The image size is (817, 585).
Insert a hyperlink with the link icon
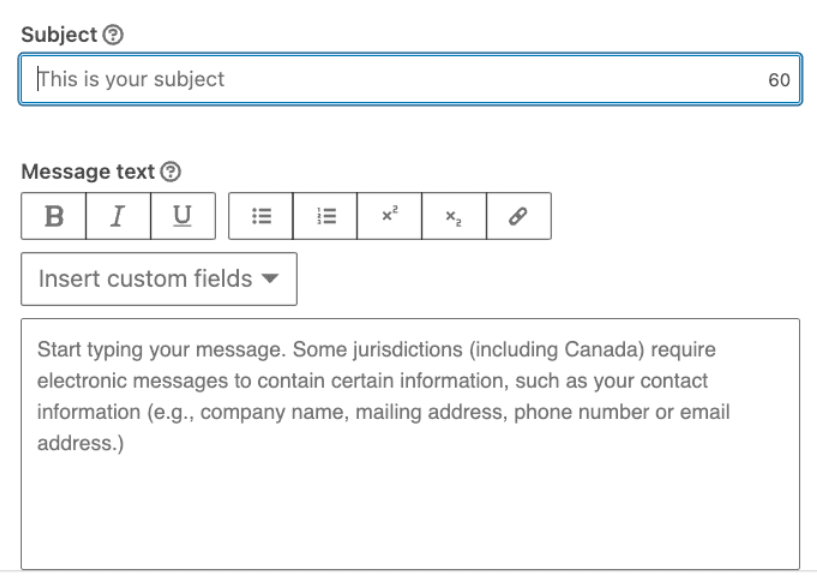click(x=518, y=216)
